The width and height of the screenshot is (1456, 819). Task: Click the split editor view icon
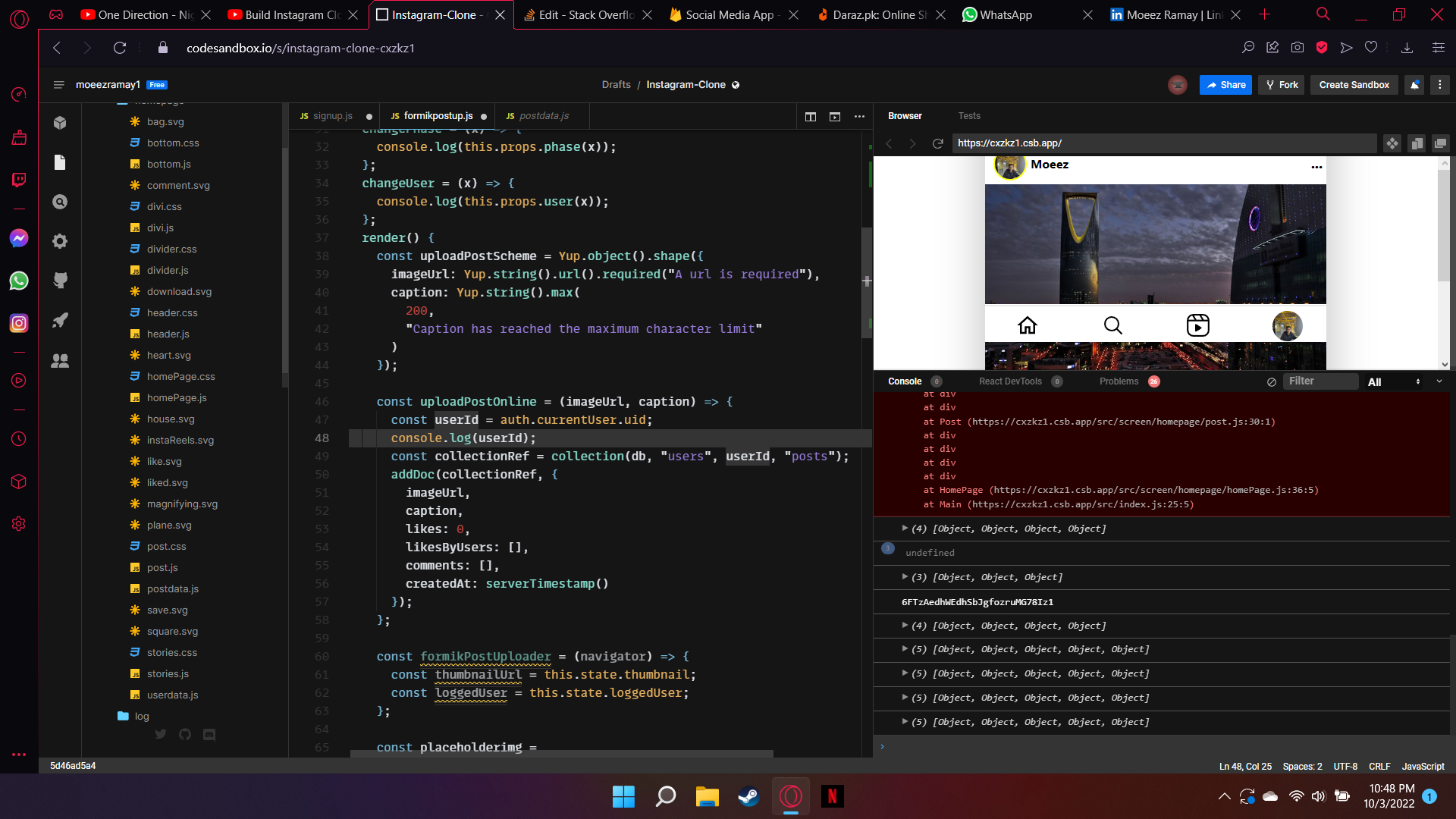(x=810, y=115)
